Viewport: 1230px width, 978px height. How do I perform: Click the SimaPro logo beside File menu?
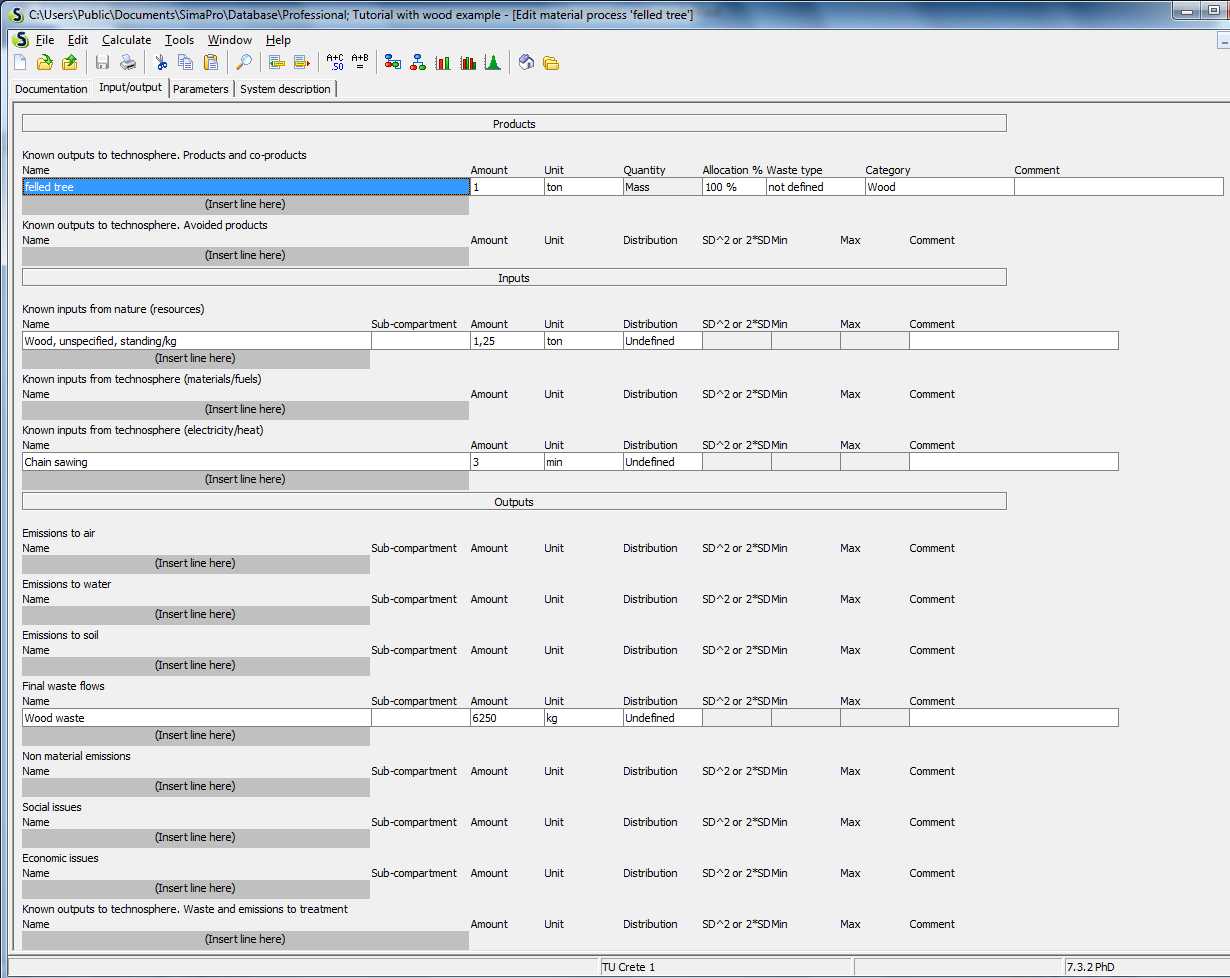(x=21, y=40)
